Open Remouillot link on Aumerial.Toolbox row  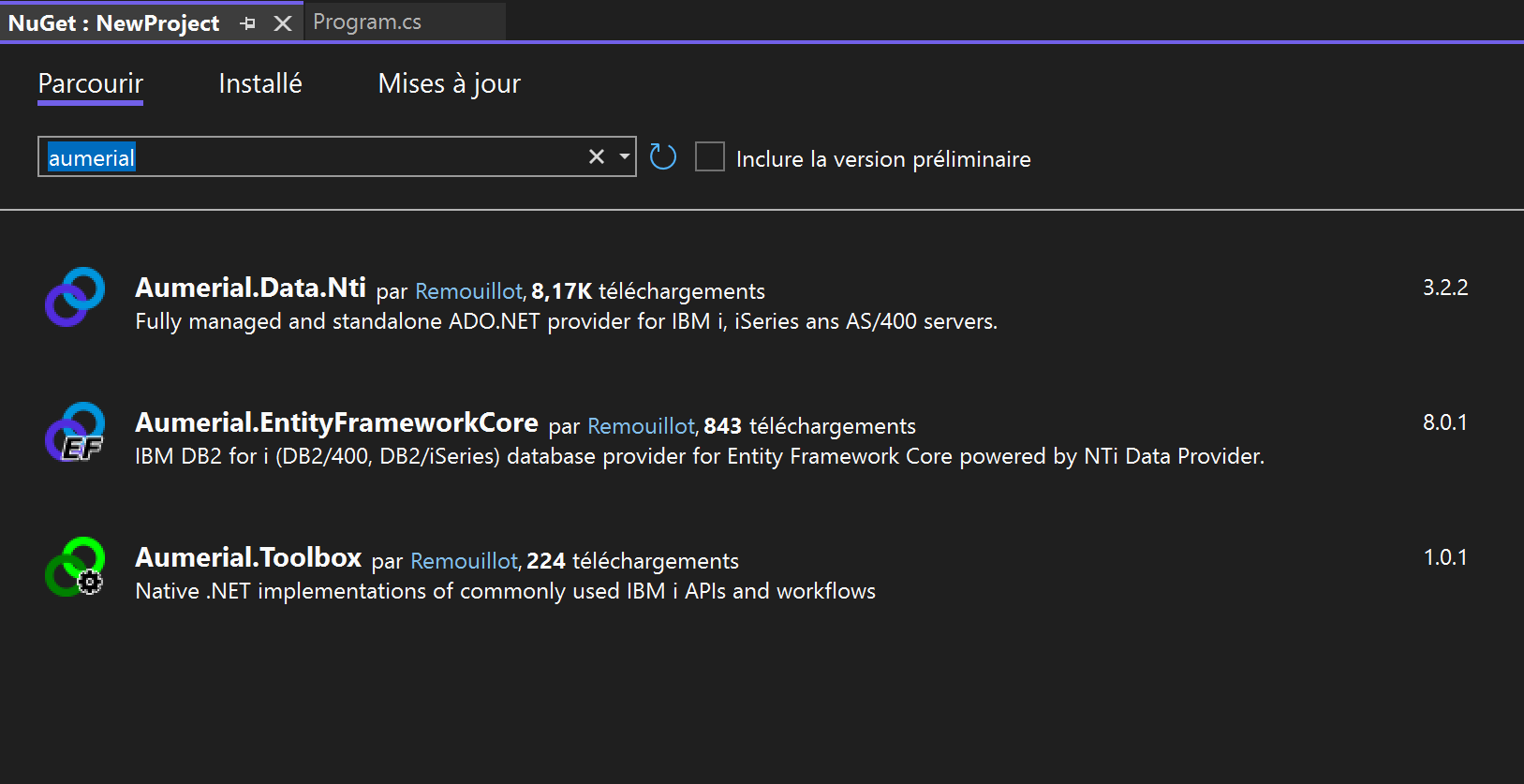tap(464, 561)
